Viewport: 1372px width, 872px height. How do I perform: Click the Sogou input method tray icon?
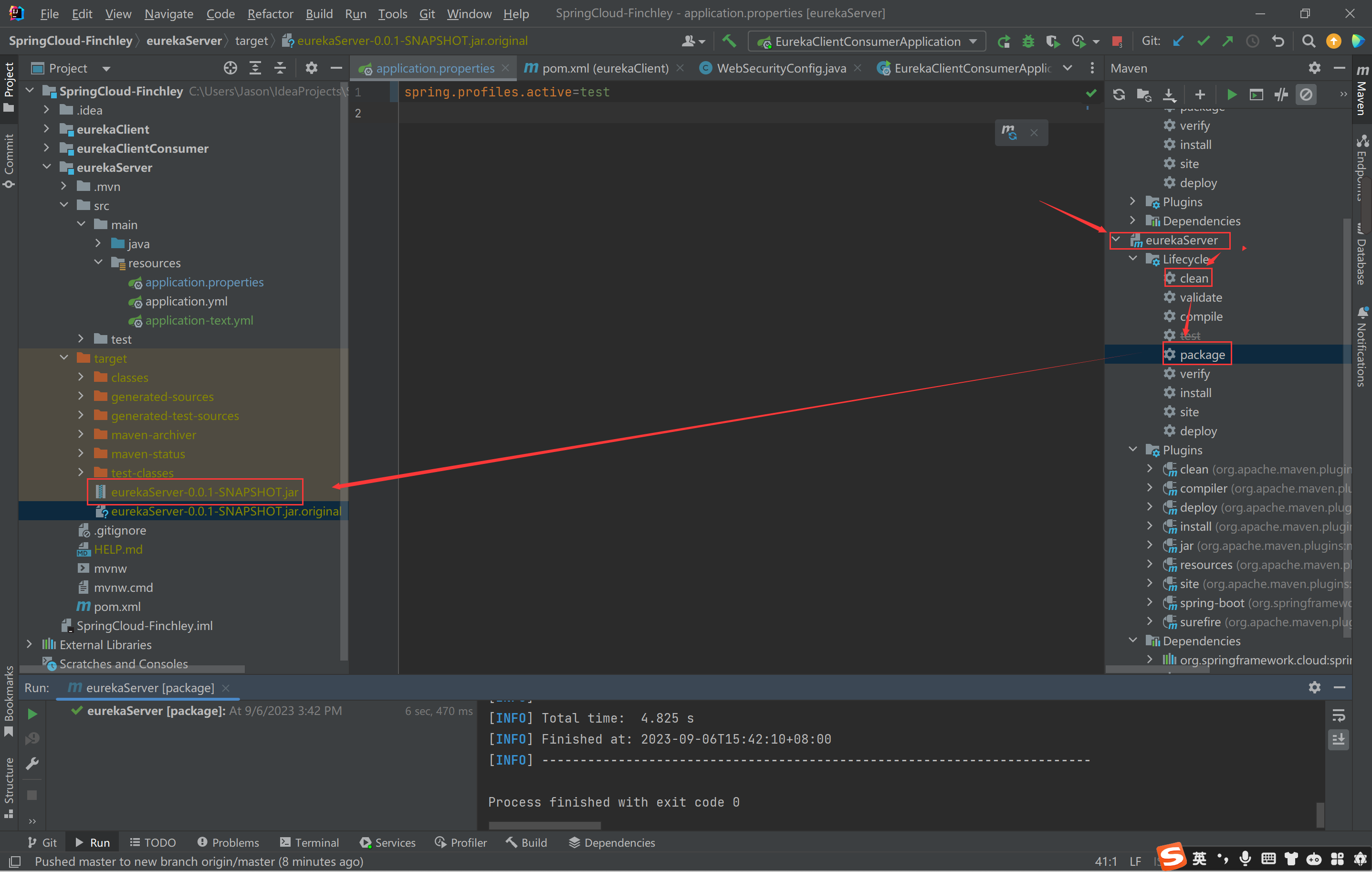tap(1172, 857)
